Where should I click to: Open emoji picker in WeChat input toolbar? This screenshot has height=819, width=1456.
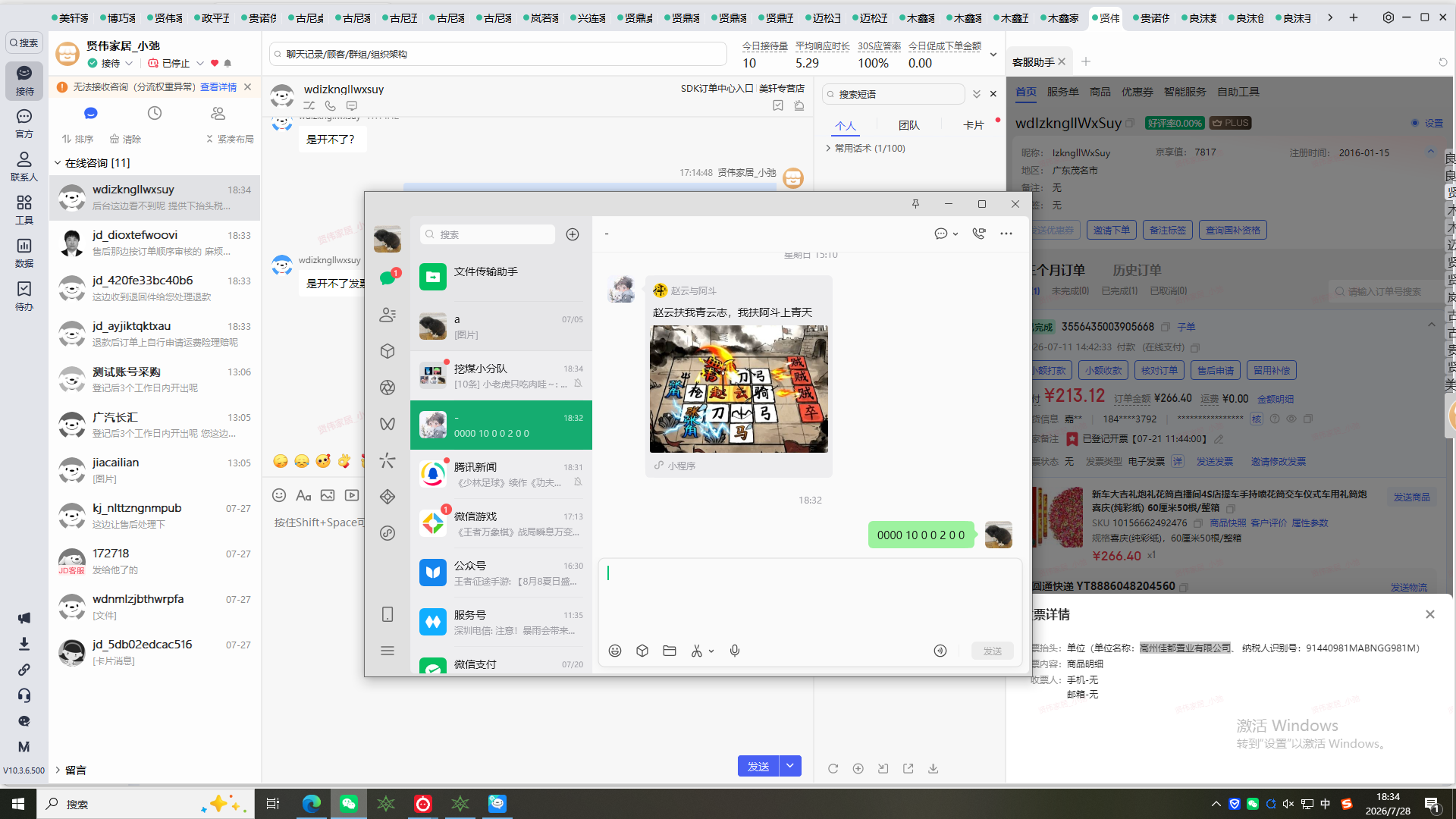point(615,651)
